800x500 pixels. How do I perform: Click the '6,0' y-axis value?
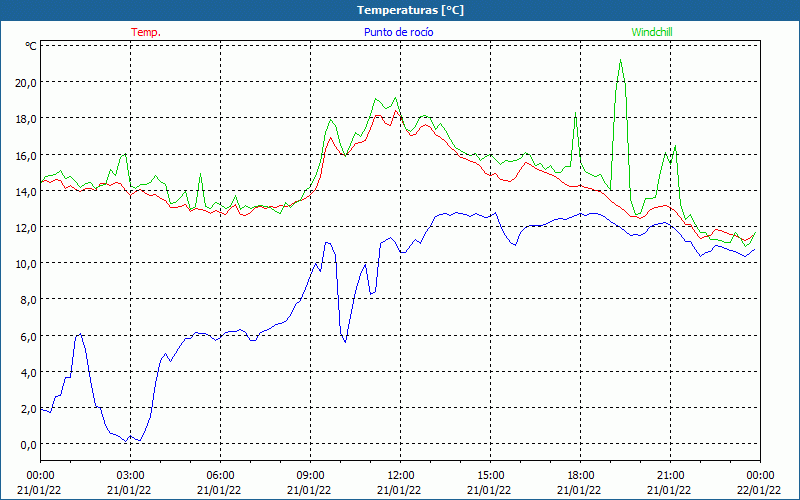[28, 336]
